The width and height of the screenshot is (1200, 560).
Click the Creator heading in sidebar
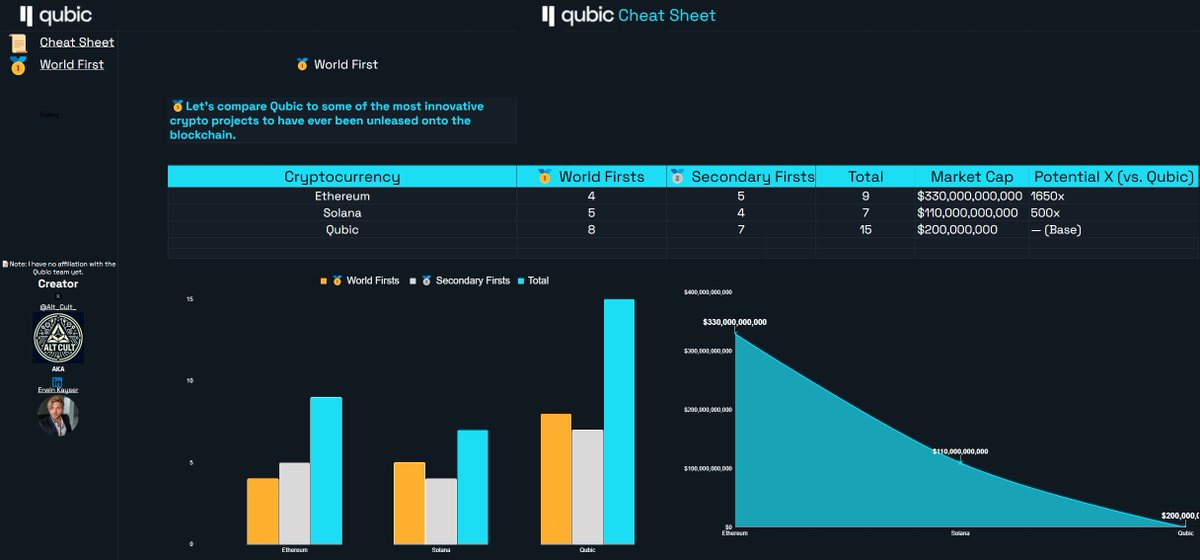pyautogui.click(x=58, y=284)
